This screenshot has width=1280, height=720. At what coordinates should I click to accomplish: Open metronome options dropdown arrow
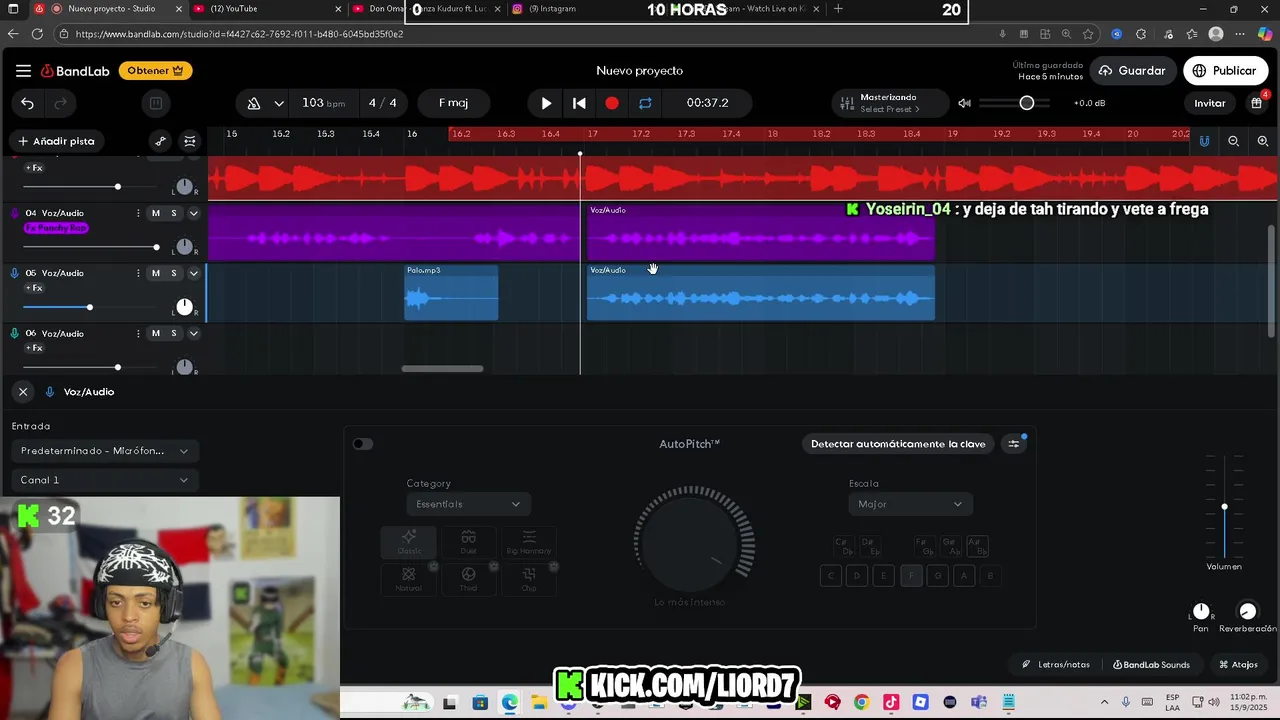(279, 103)
